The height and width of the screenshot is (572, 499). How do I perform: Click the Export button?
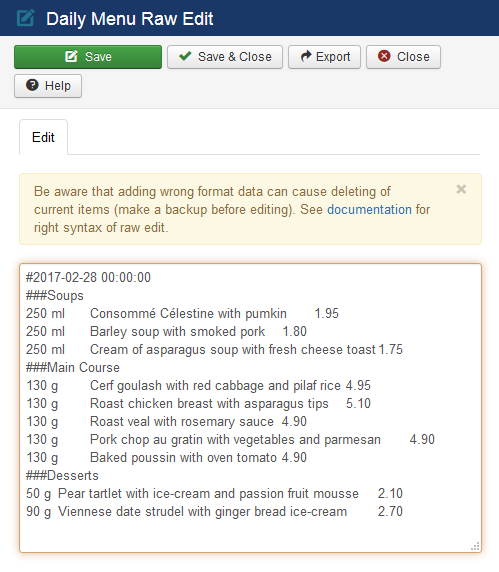[x=324, y=57]
